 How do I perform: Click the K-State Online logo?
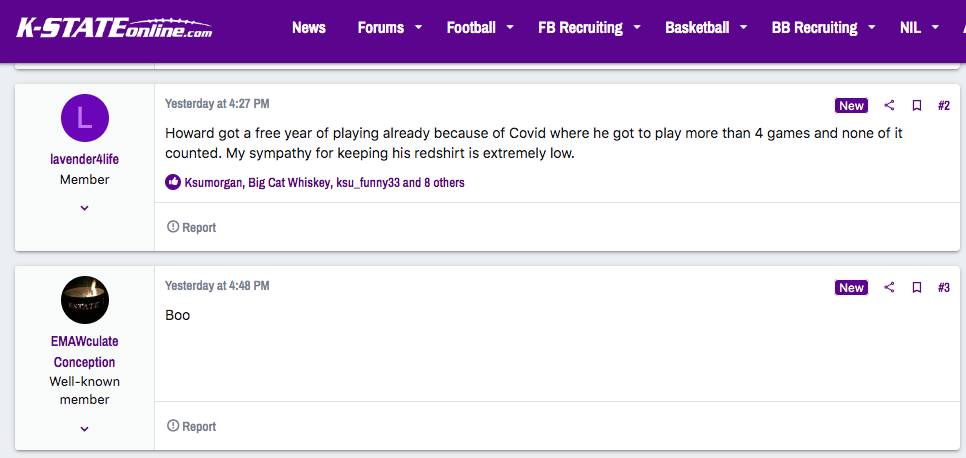(x=115, y=27)
